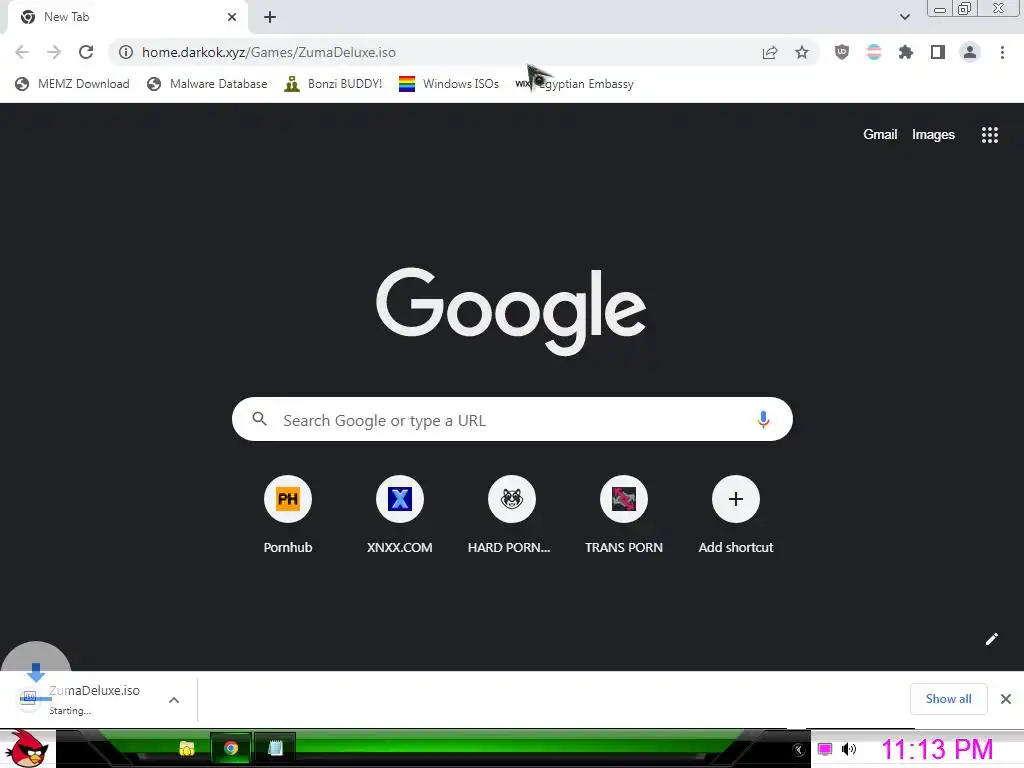Share this page from the address bar
The width and height of the screenshot is (1024, 768).
pos(770,52)
